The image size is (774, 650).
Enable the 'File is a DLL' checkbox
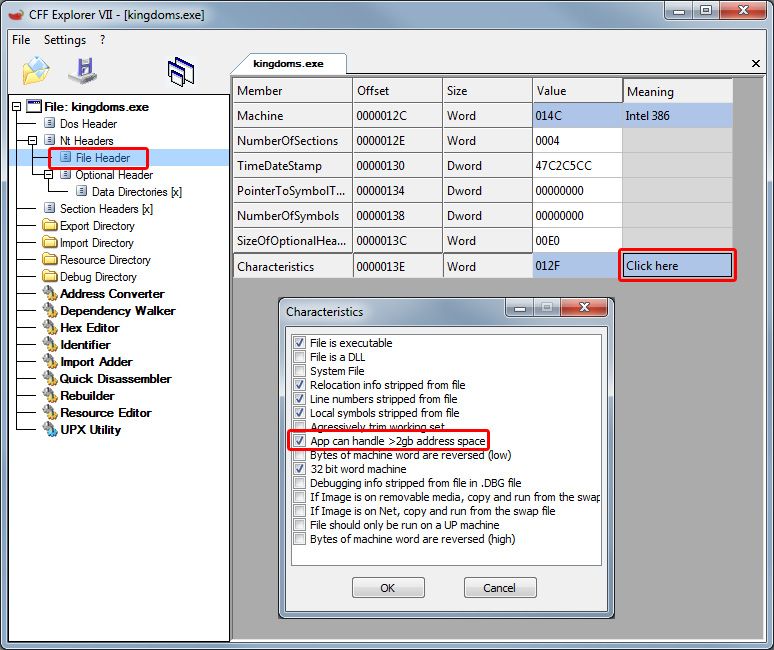300,357
